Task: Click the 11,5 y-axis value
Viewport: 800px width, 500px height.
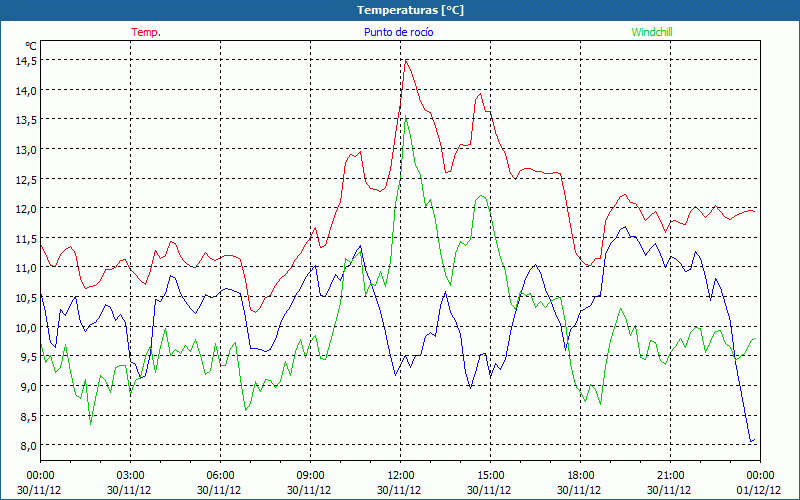Action: [27, 238]
